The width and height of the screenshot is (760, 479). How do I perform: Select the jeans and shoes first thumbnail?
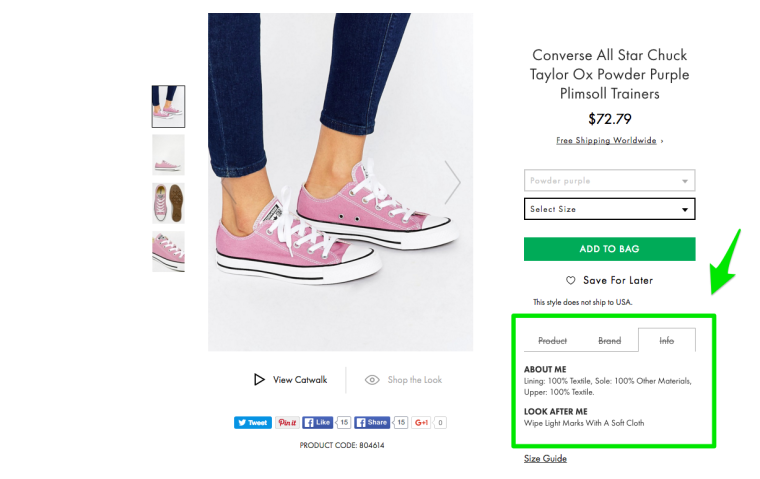168,106
